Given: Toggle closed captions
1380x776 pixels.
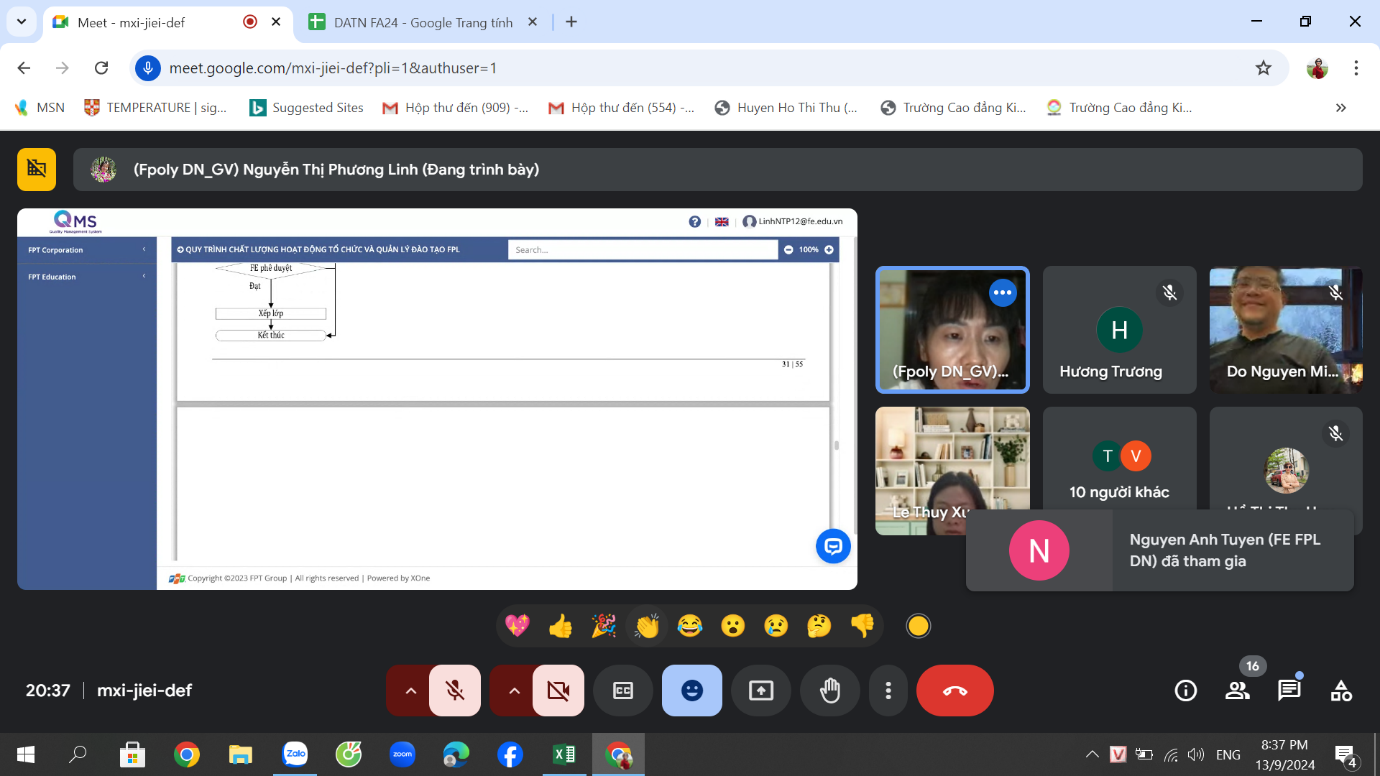Looking at the screenshot, I should (623, 691).
